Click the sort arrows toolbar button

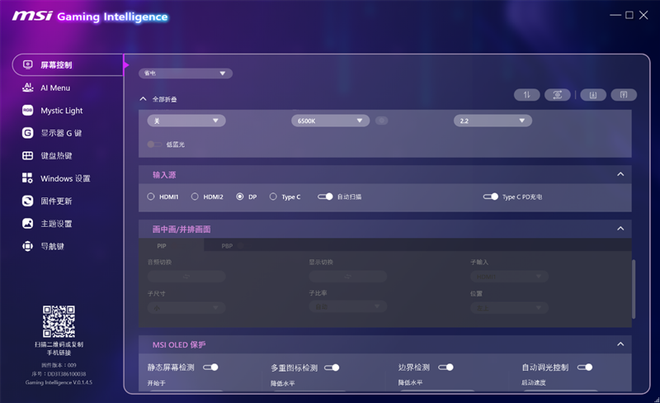coord(527,95)
